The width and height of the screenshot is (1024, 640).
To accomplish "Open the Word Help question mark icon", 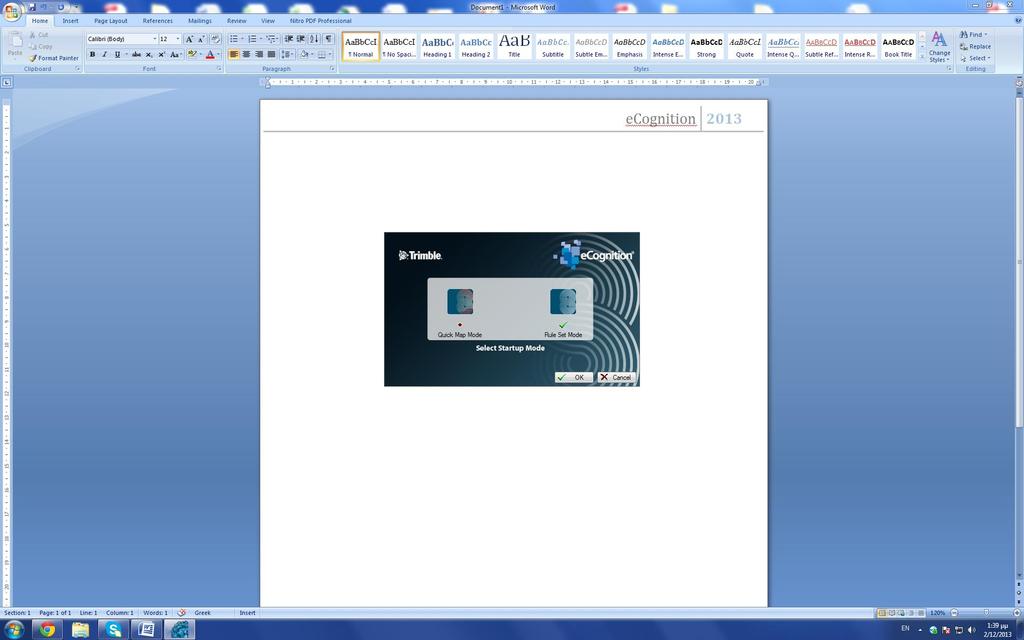I will pyautogui.click(x=1017, y=21).
